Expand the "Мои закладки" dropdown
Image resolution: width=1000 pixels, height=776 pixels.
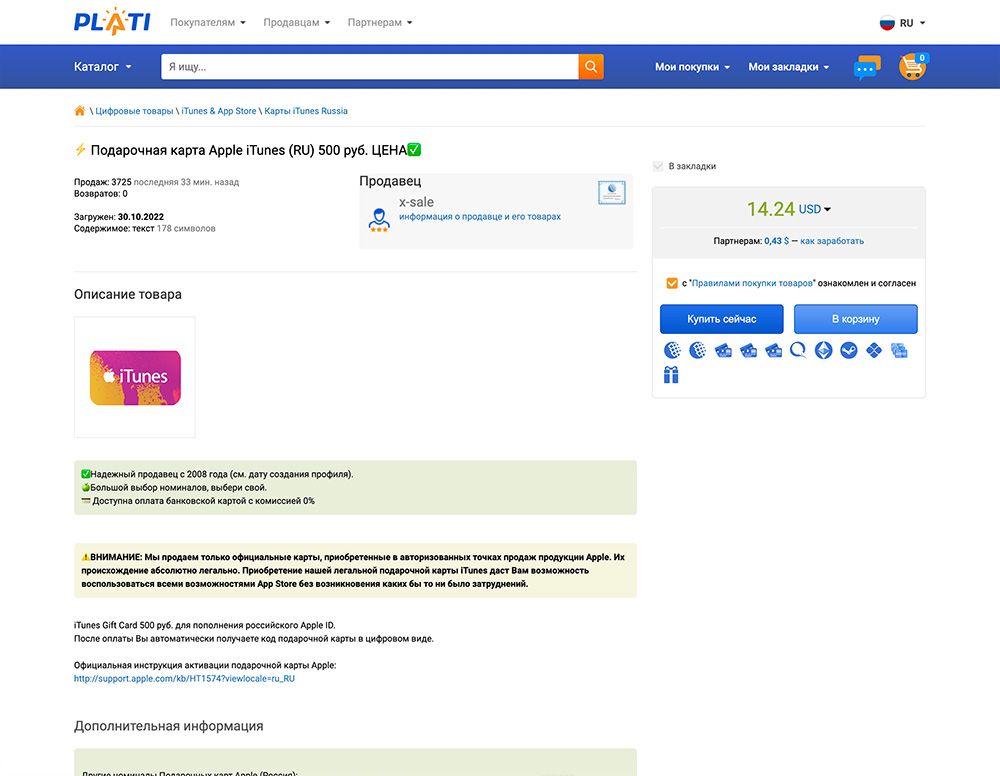coord(788,67)
